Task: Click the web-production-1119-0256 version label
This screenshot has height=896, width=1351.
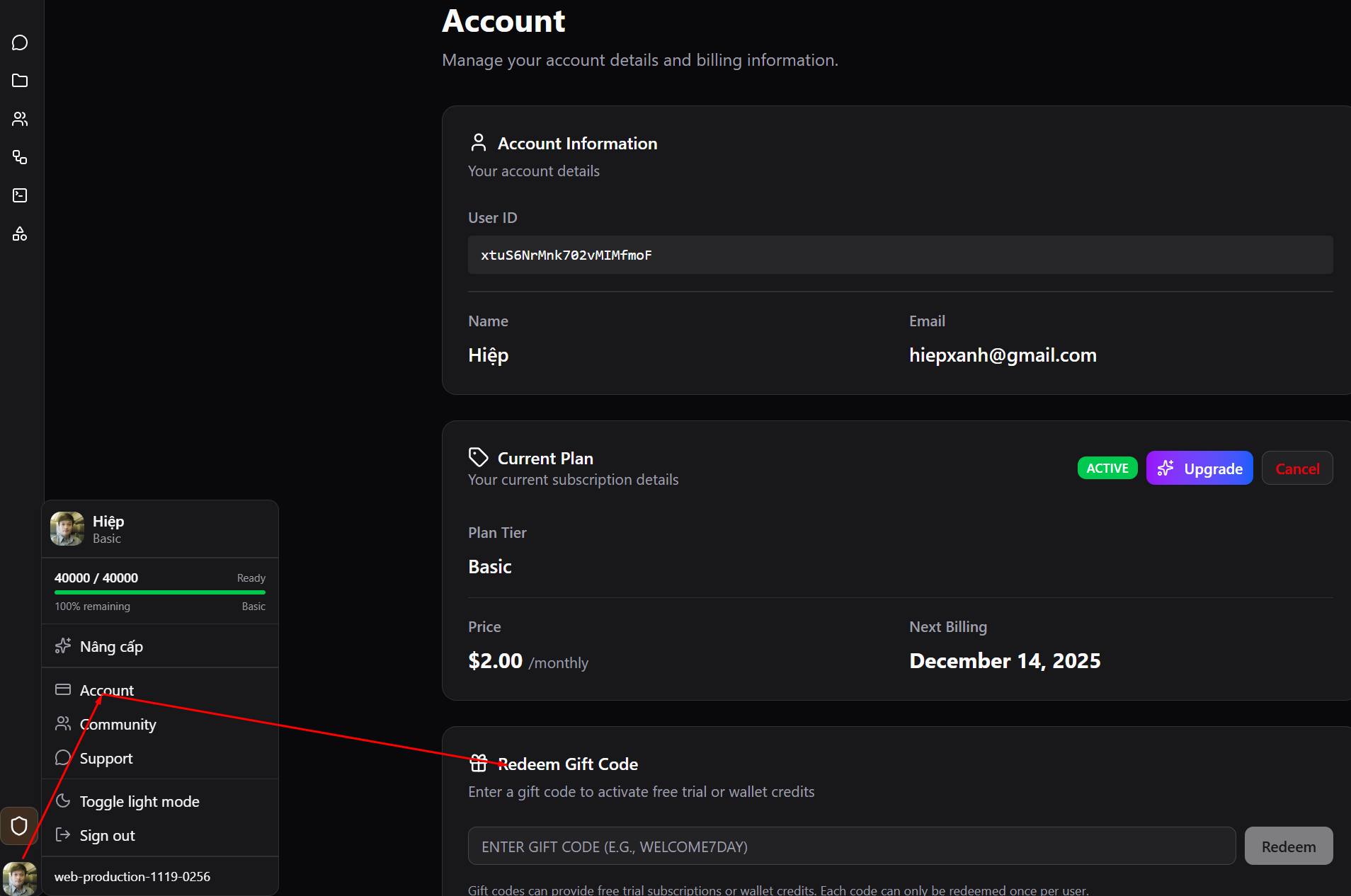Action: pos(132,876)
